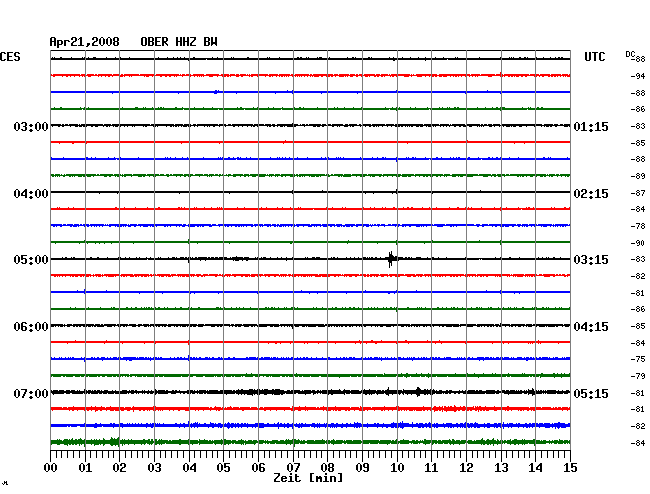
Task: Click the seismic spike on the 05:00 trace
Action: [x=390, y=259]
